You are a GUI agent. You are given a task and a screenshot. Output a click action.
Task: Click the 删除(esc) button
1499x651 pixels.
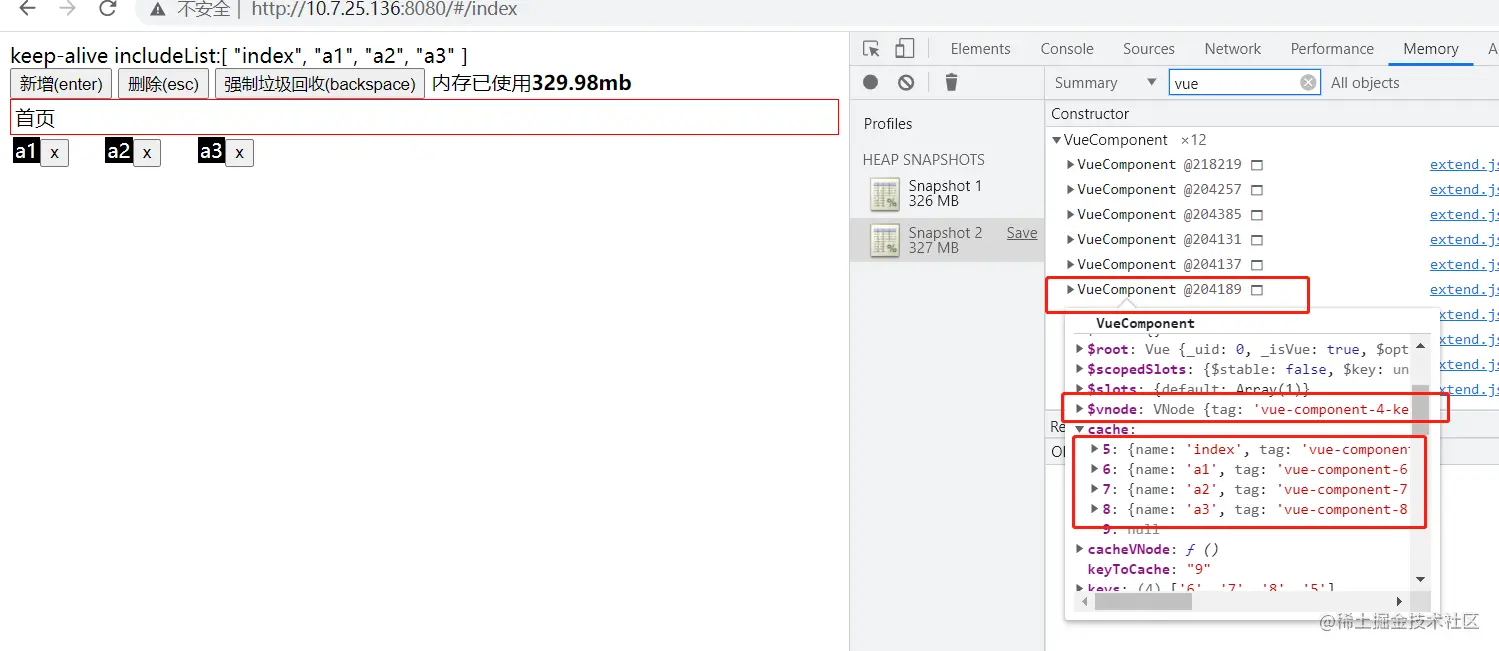pyautogui.click(x=163, y=84)
